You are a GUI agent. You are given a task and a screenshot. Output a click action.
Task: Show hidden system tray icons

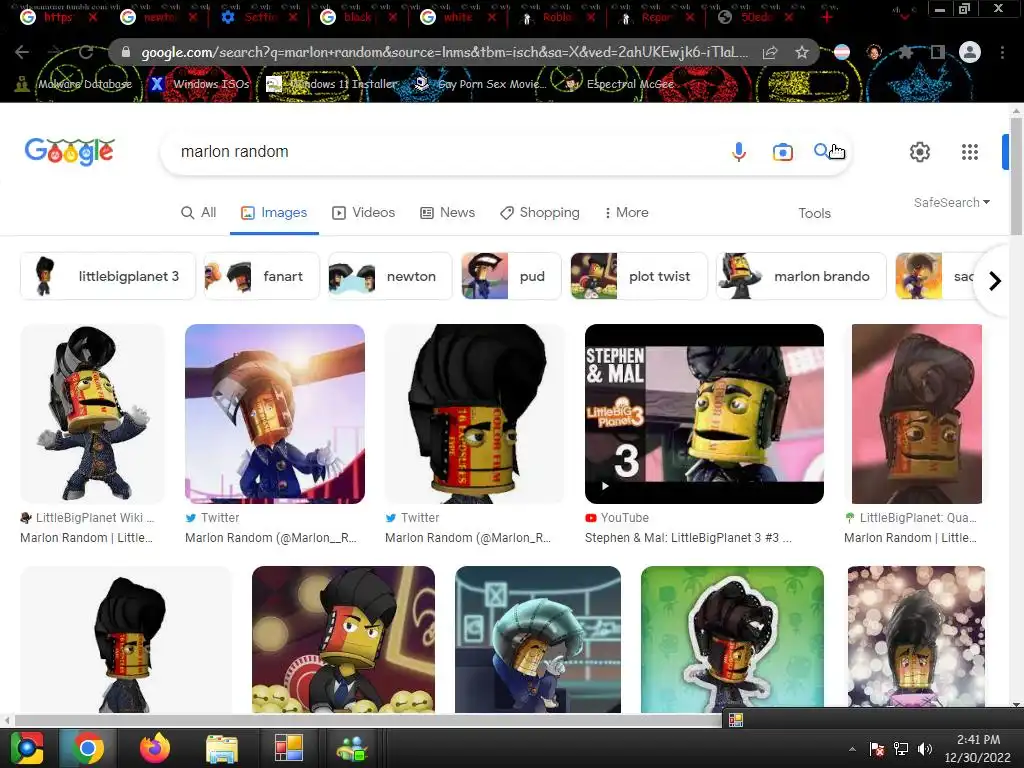tap(852, 749)
